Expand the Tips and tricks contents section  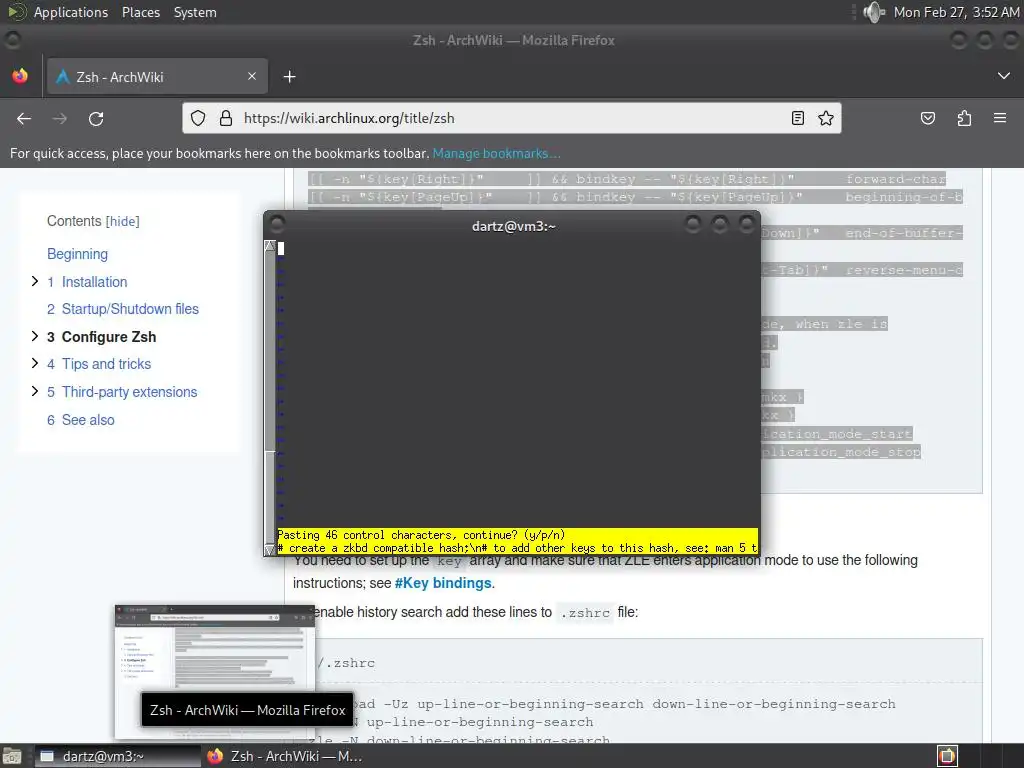pos(35,363)
